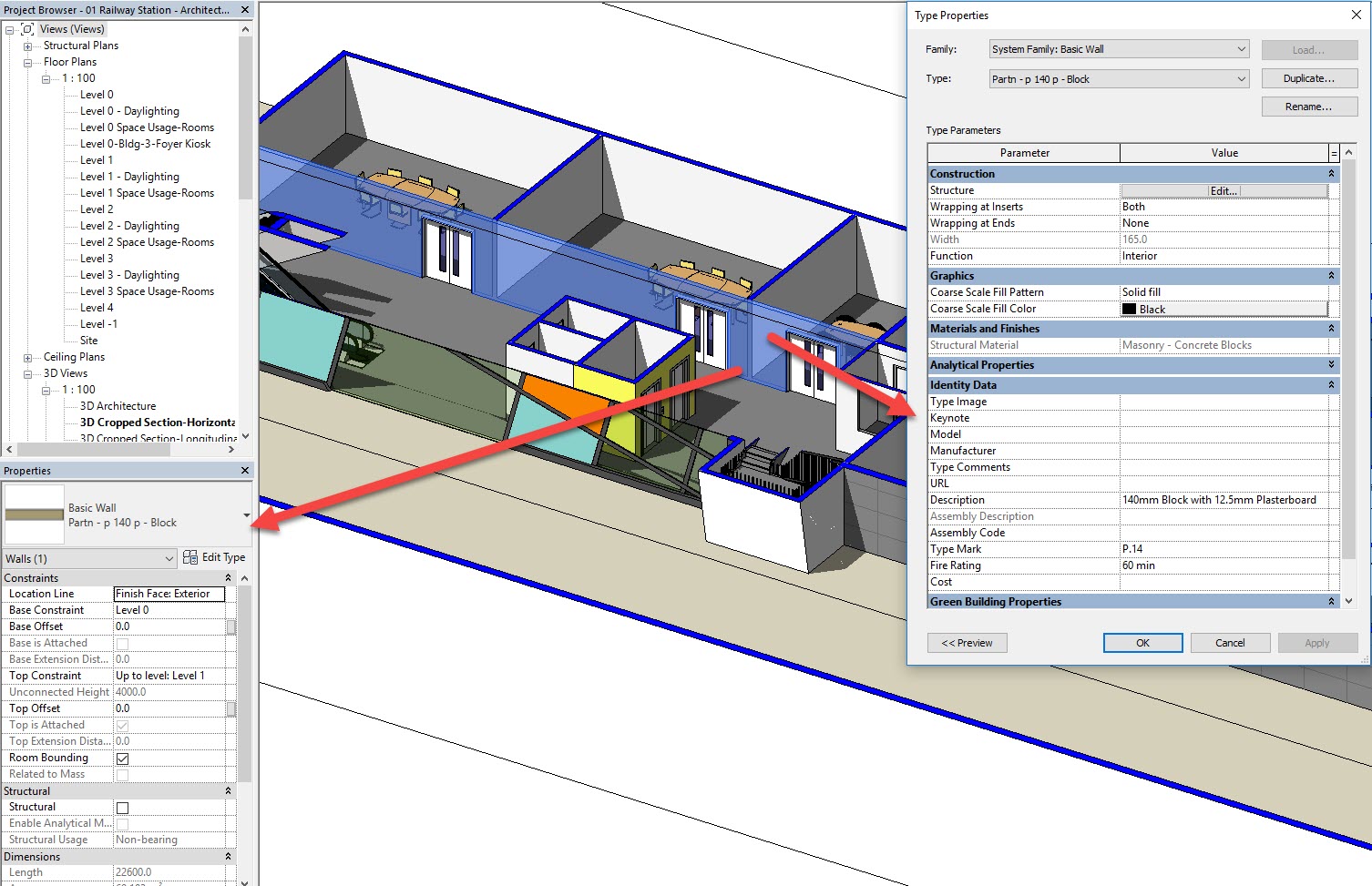The height and width of the screenshot is (886, 1372).
Task: Click the Duplicate button
Action: coord(1308,78)
